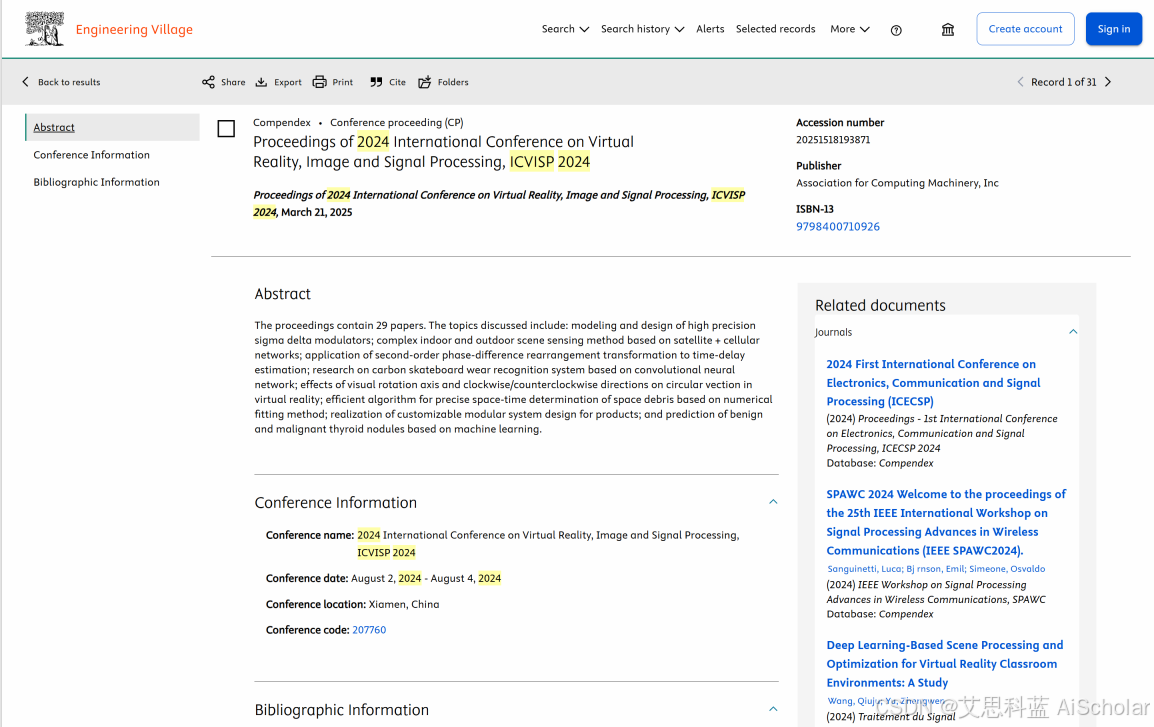Open Selected records in navigation
The height and width of the screenshot is (727, 1154).
pos(776,29)
